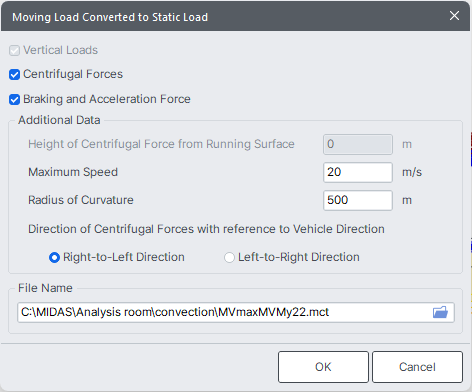Click the grayed Vertical Loads checkbox
The width and height of the screenshot is (472, 392).
14,50
